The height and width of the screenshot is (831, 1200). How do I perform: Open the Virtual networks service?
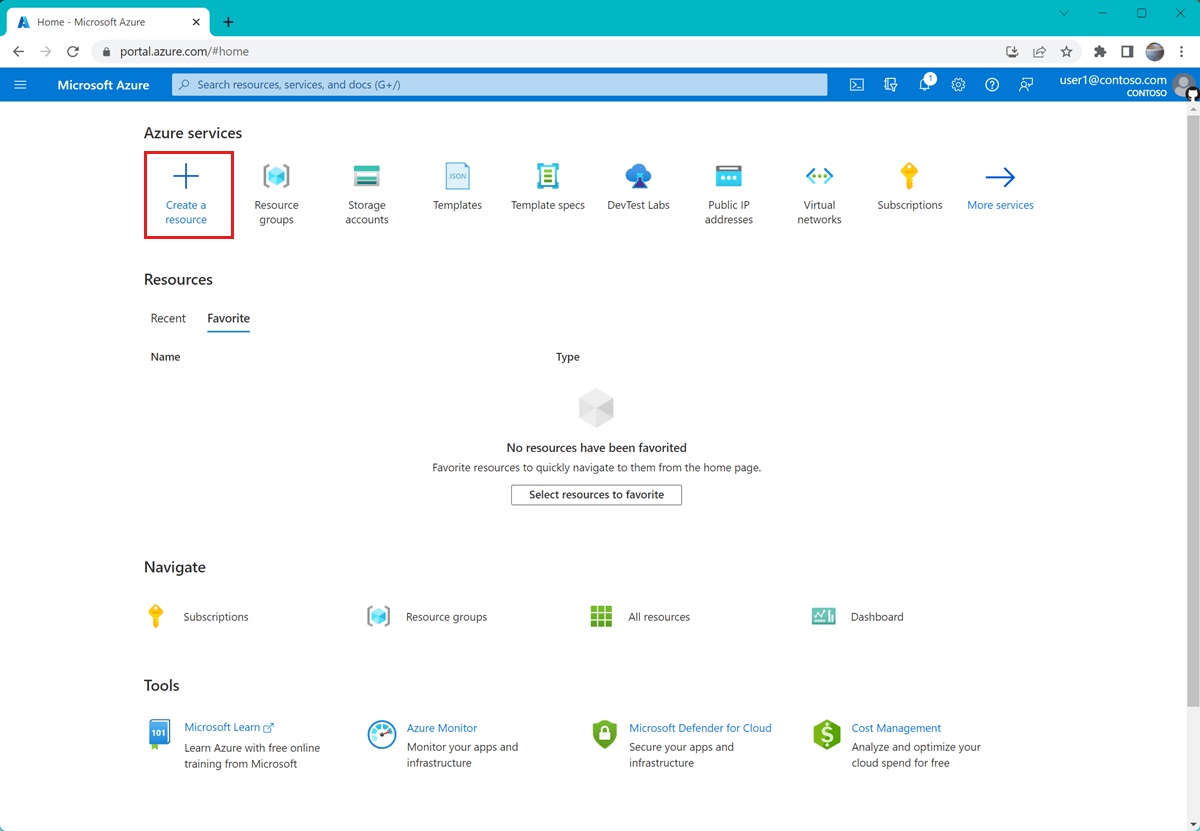point(819,178)
